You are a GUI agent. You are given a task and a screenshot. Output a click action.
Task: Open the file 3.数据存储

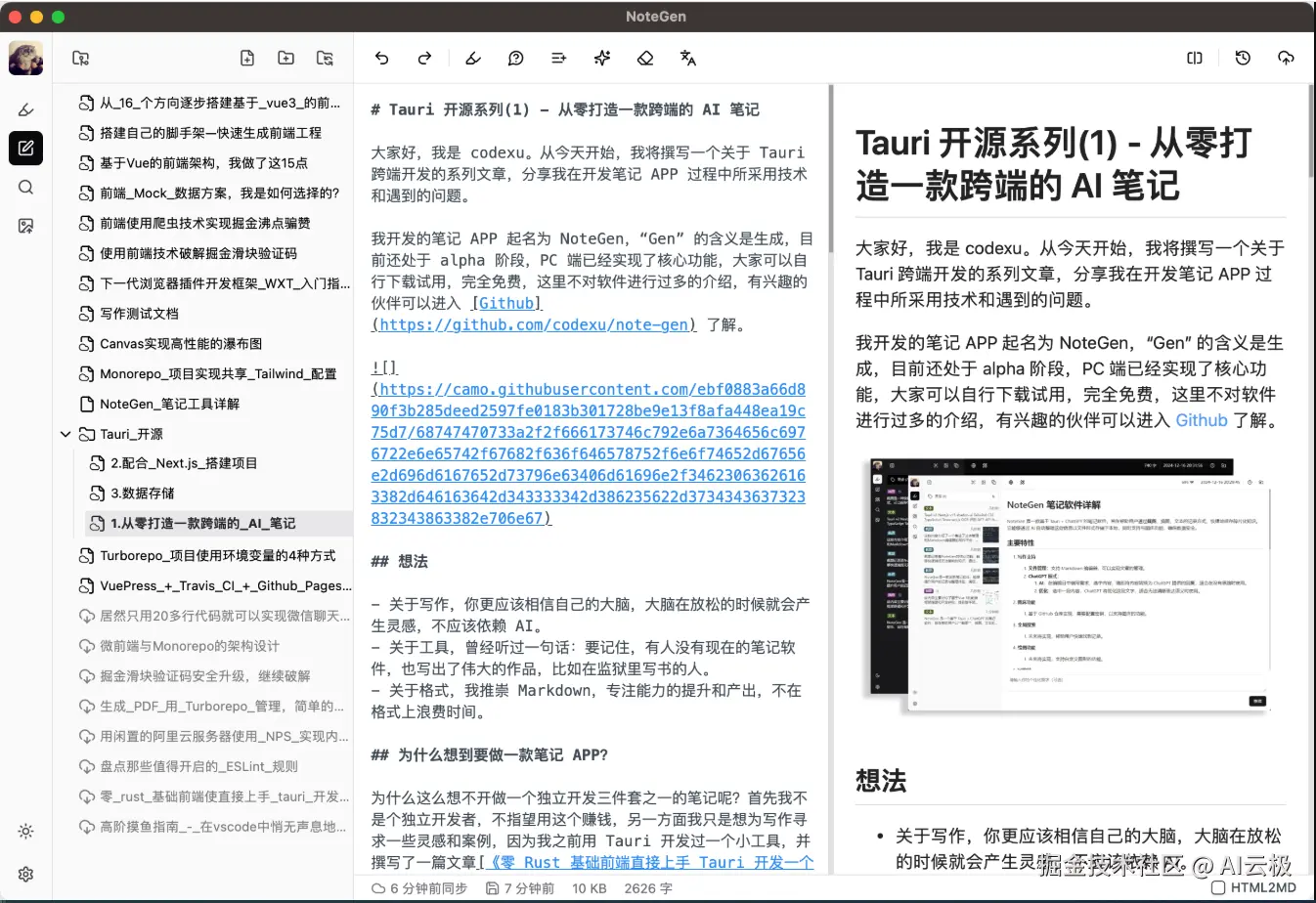143,494
